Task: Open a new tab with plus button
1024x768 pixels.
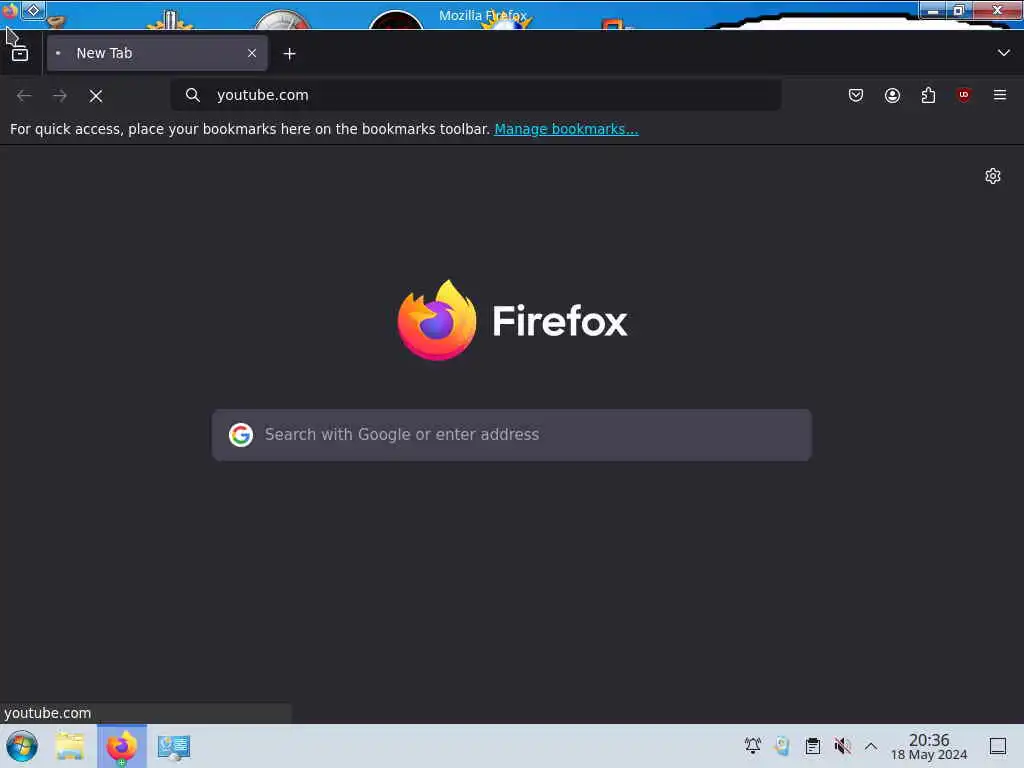Action: (289, 54)
